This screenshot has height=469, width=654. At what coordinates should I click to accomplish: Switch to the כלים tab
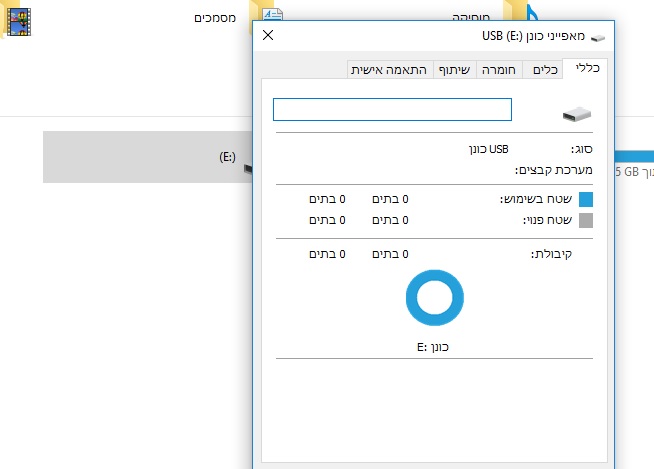545,70
